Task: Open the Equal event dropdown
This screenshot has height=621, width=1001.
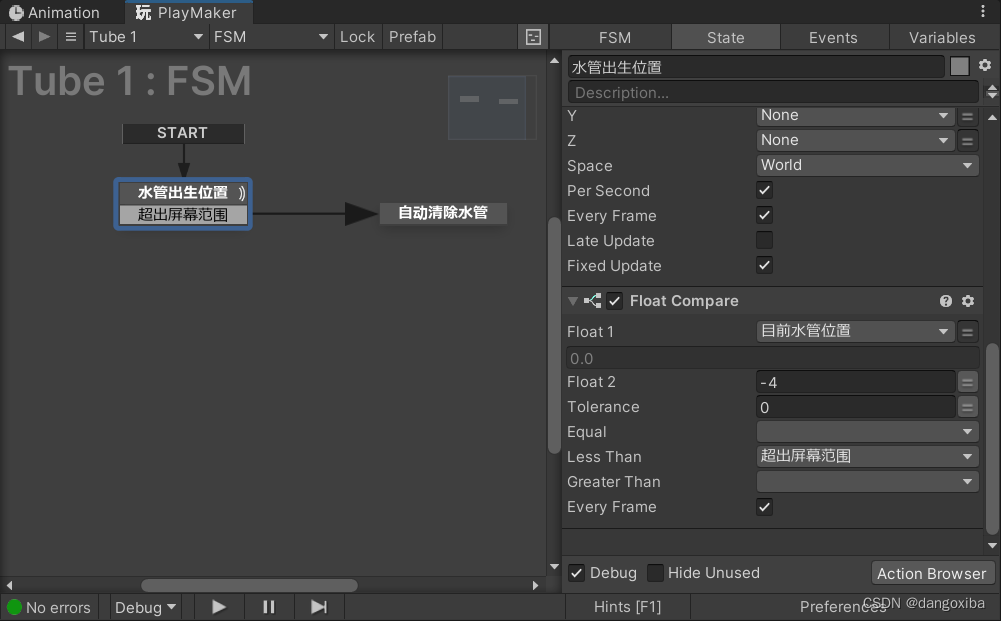Action: pyautogui.click(x=868, y=431)
